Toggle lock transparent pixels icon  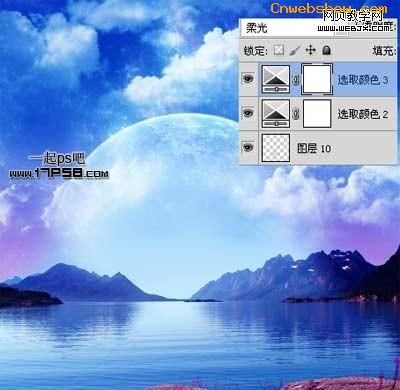279,50
